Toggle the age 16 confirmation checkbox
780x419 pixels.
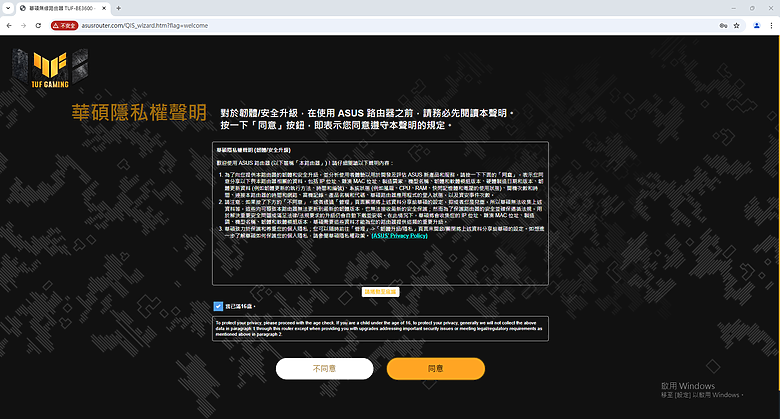(218, 306)
